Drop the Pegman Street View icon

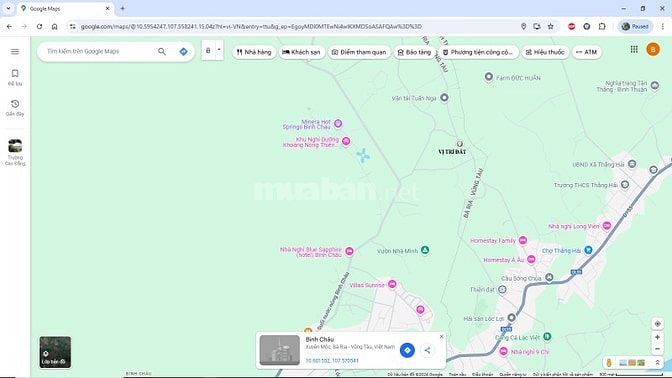pyautogui.click(x=609, y=363)
